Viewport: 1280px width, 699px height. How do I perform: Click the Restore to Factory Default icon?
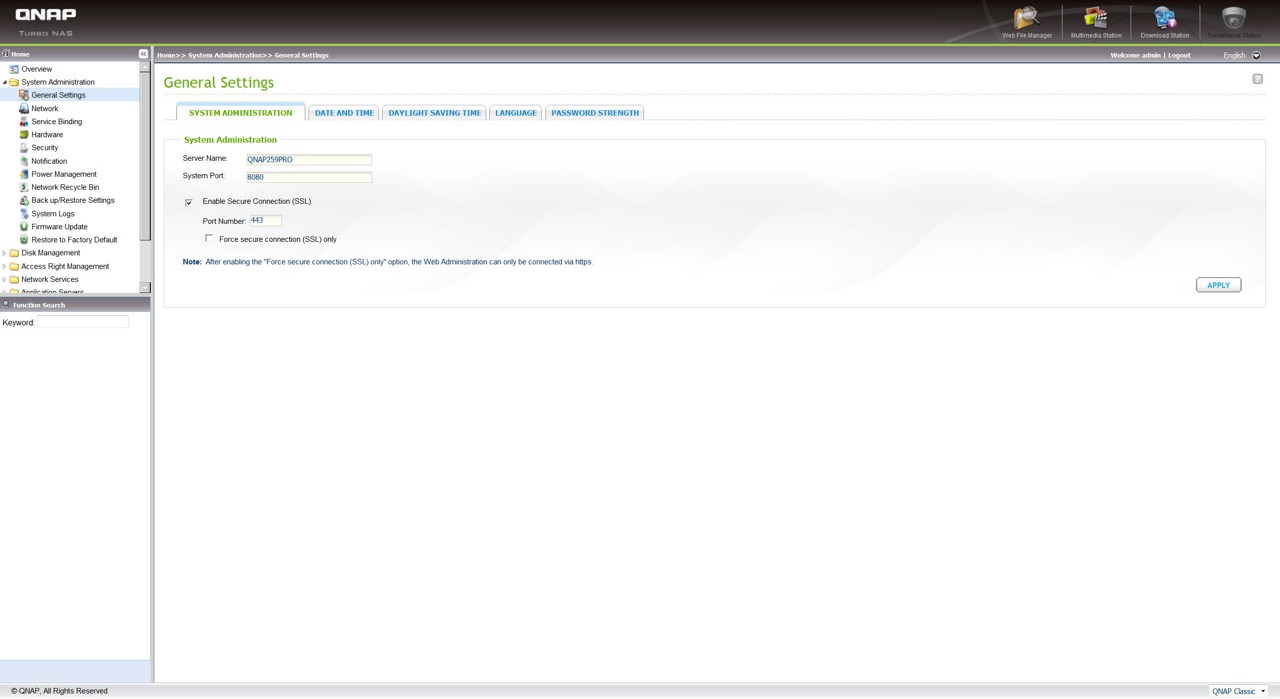pyautogui.click(x=24, y=240)
